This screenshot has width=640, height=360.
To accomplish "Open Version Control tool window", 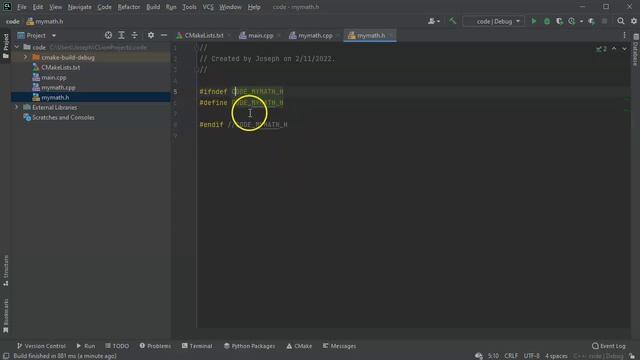I will tap(41, 346).
